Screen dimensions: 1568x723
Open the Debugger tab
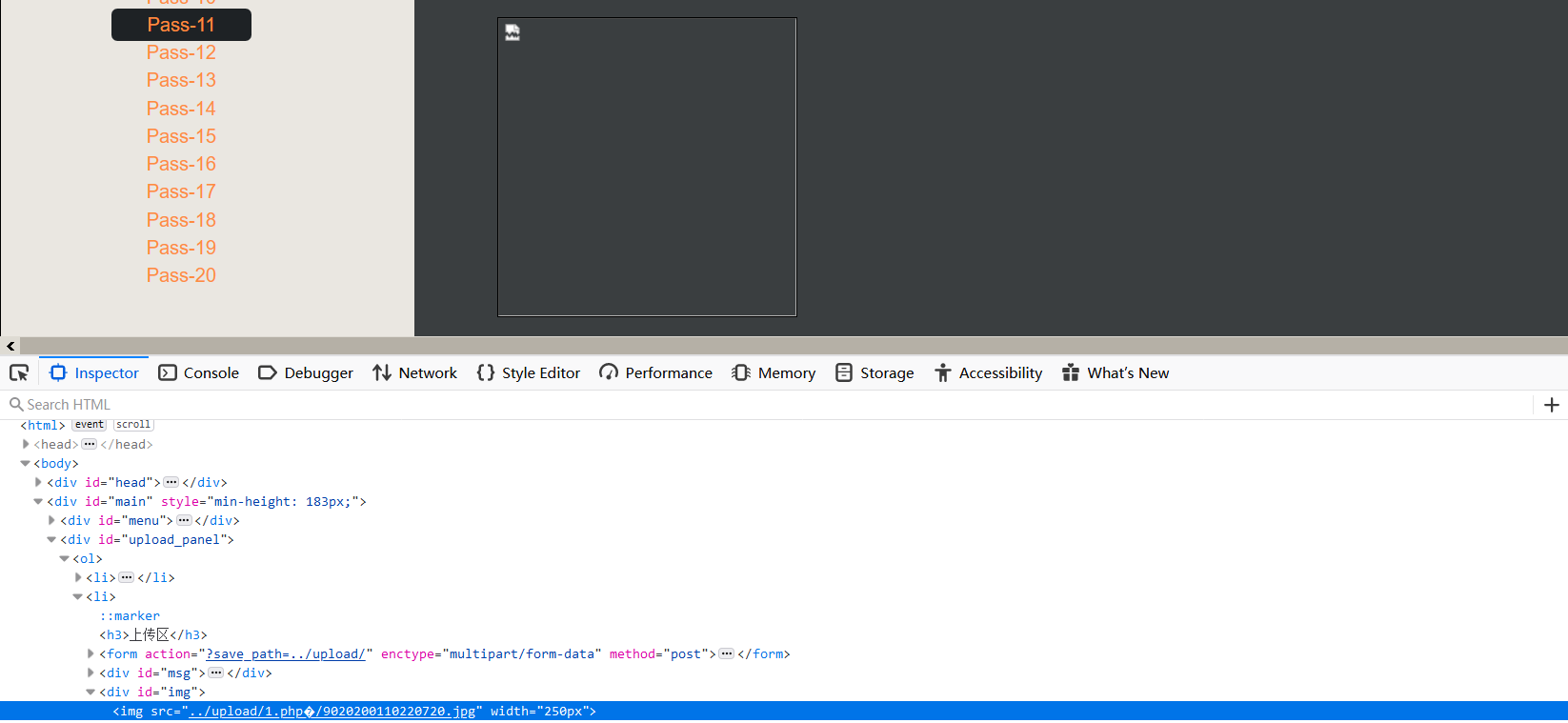(x=306, y=372)
